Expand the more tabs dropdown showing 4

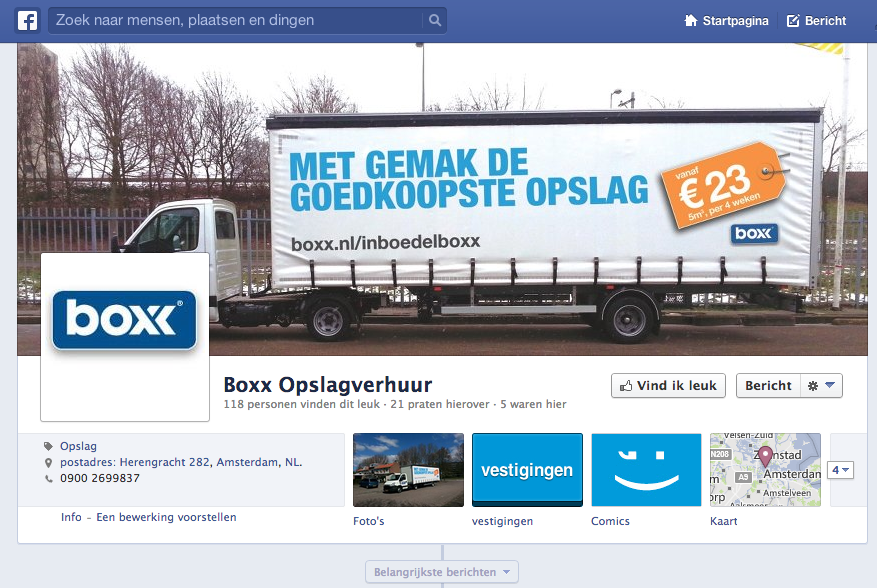tap(841, 470)
